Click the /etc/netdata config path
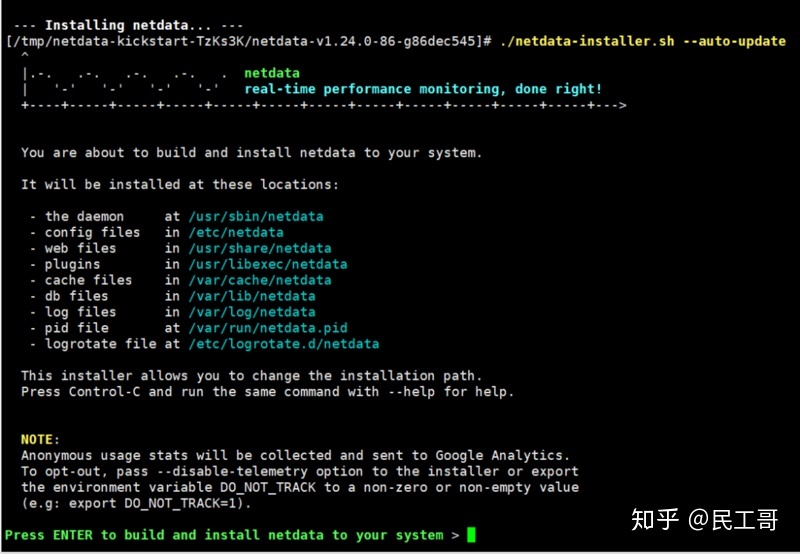This screenshot has height=554, width=800. (236, 232)
